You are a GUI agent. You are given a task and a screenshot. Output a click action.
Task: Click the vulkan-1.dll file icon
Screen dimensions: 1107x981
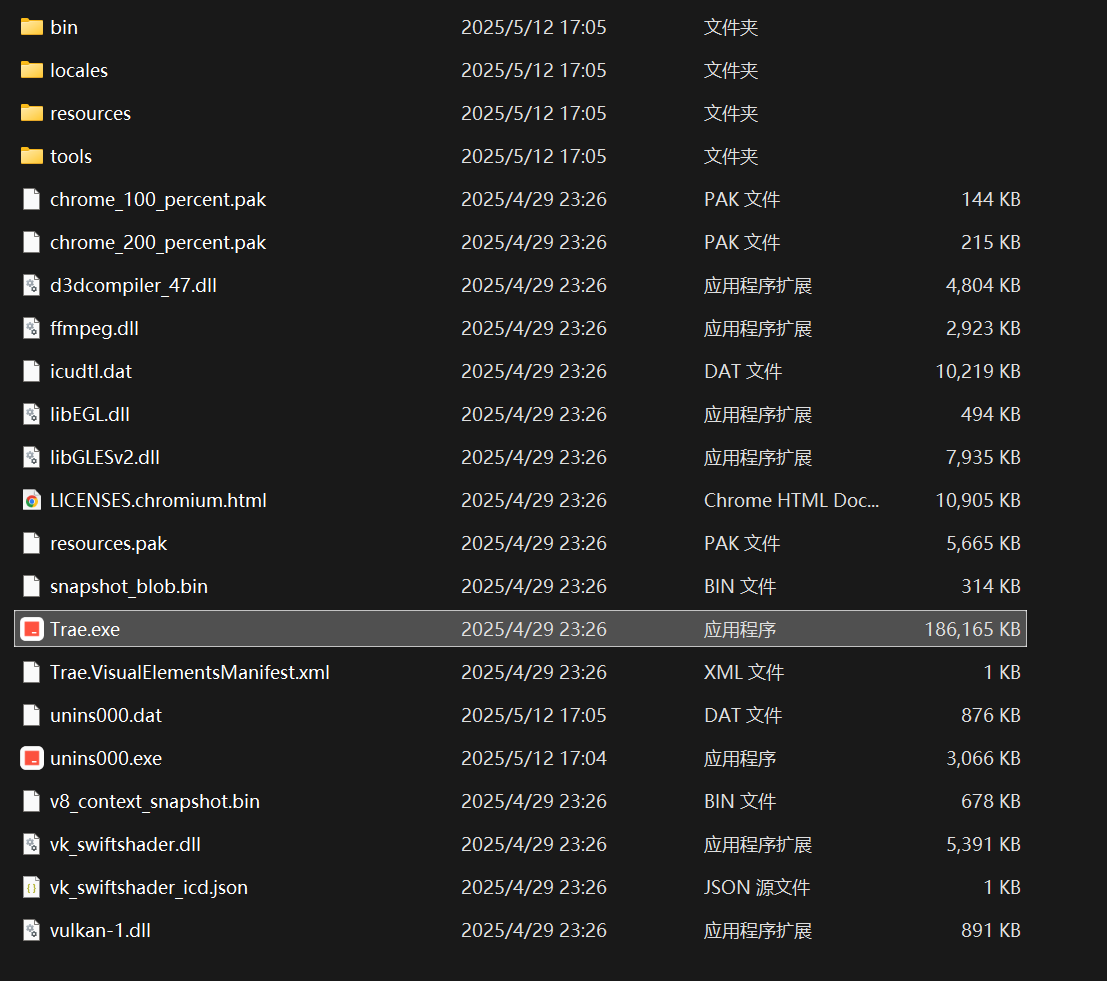click(x=32, y=930)
